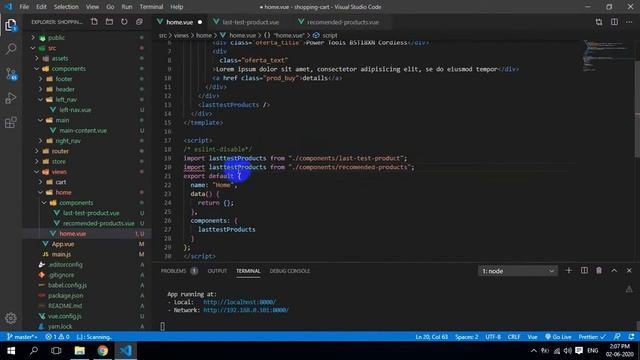Open the Go menu
640x360 pixels.
coord(110,7)
